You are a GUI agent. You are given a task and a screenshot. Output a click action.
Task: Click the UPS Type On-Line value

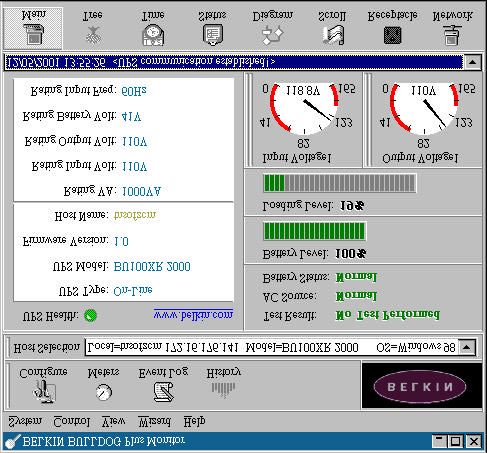[x=133, y=290]
